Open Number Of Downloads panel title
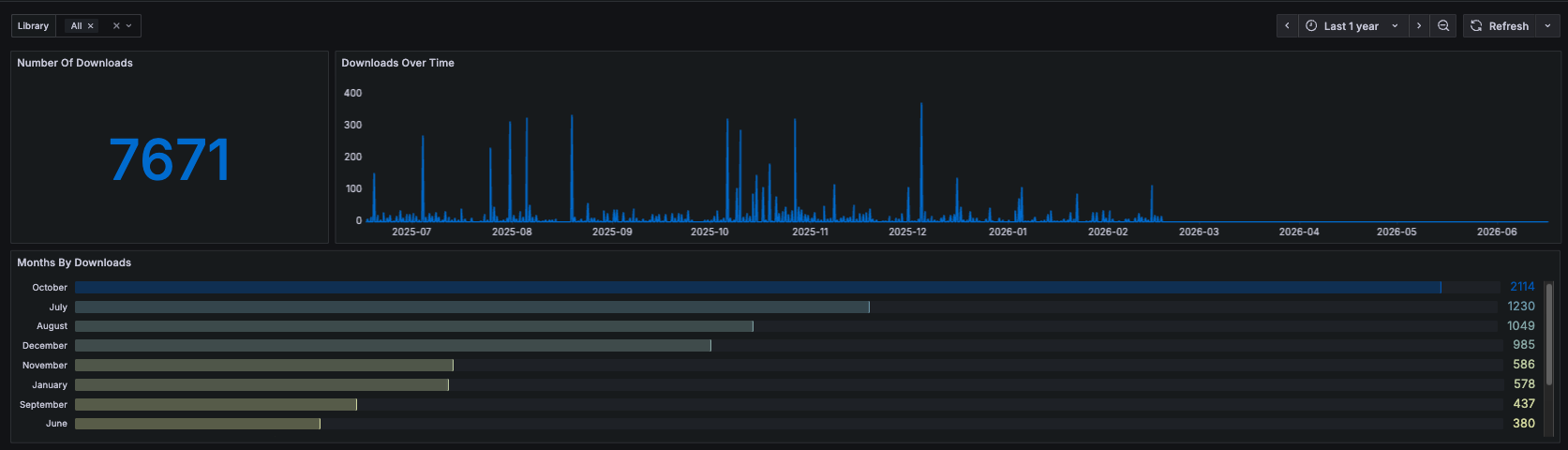The height and width of the screenshot is (450, 1568). 75,63
